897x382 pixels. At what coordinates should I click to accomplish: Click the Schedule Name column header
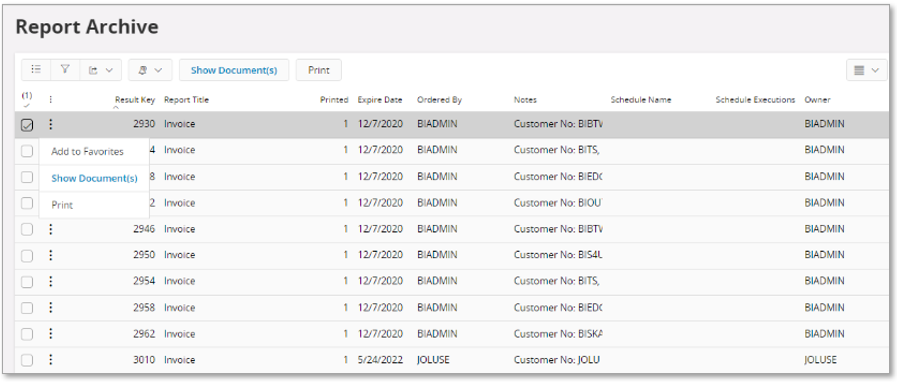point(641,100)
